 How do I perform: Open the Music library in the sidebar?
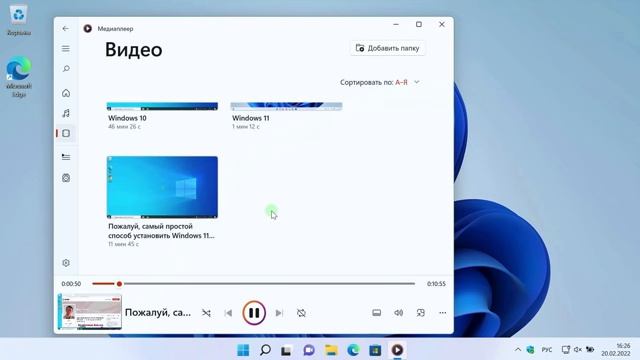(66, 113)
